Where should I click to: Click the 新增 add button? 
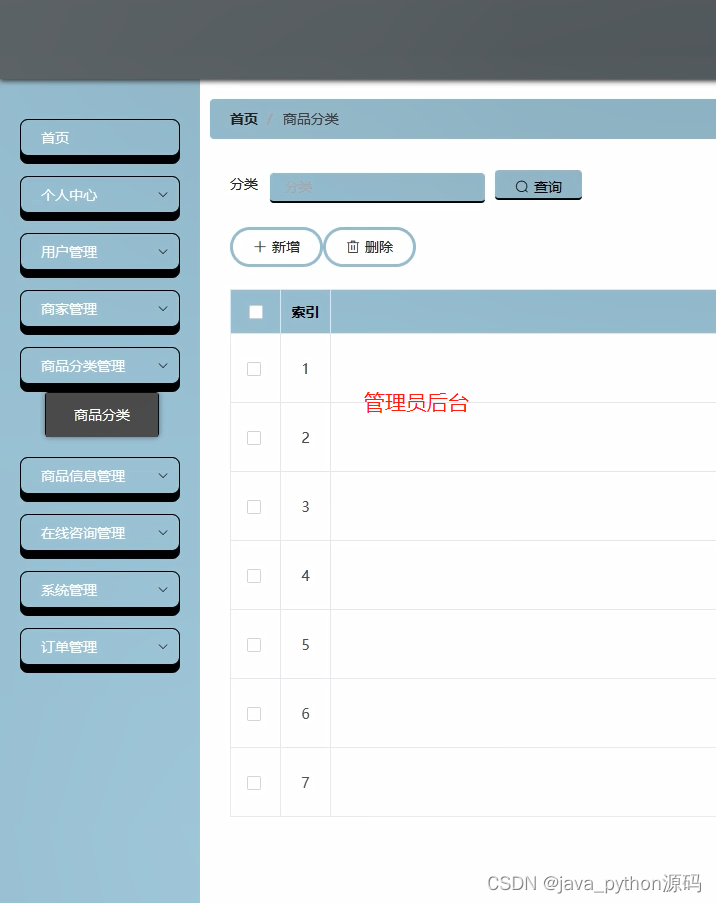coord(276,247)
